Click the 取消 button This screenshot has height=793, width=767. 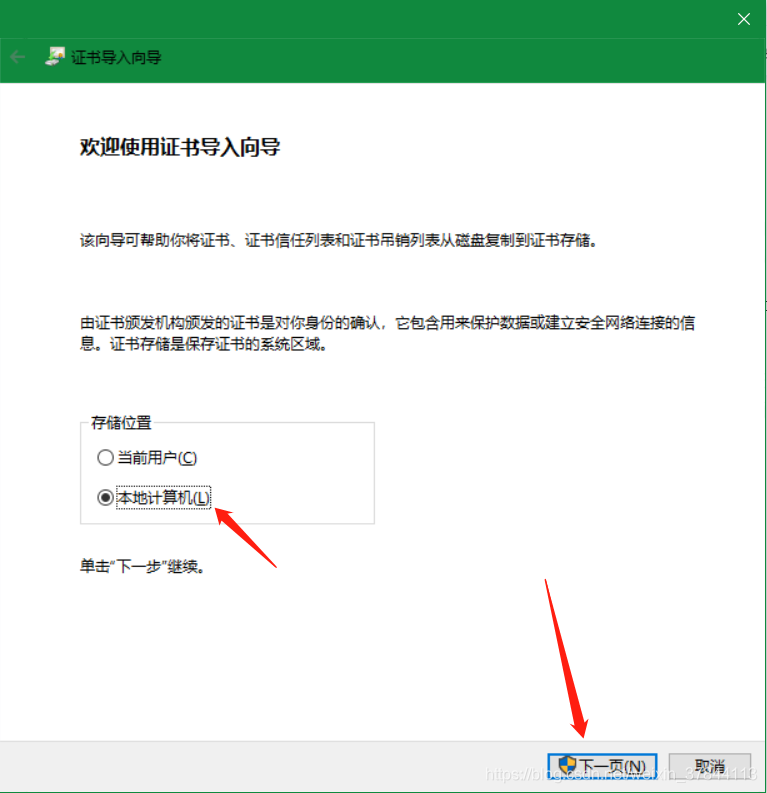(x=709, y=766)
